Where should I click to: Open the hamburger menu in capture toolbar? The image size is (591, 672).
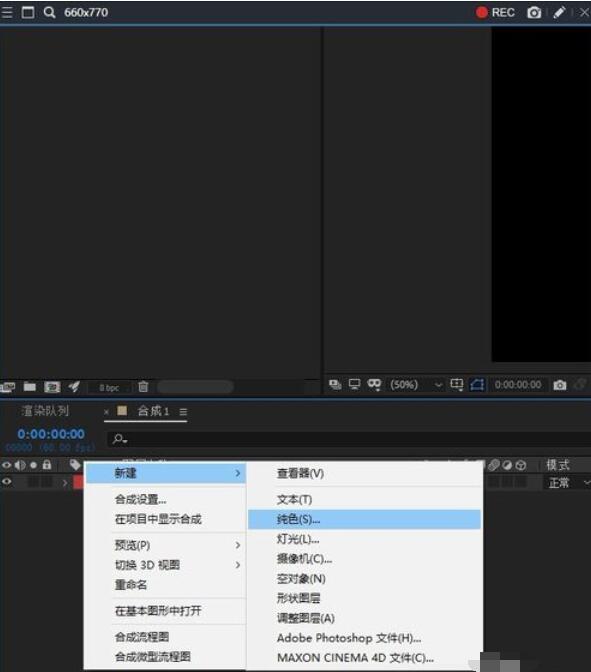[7, 12]
